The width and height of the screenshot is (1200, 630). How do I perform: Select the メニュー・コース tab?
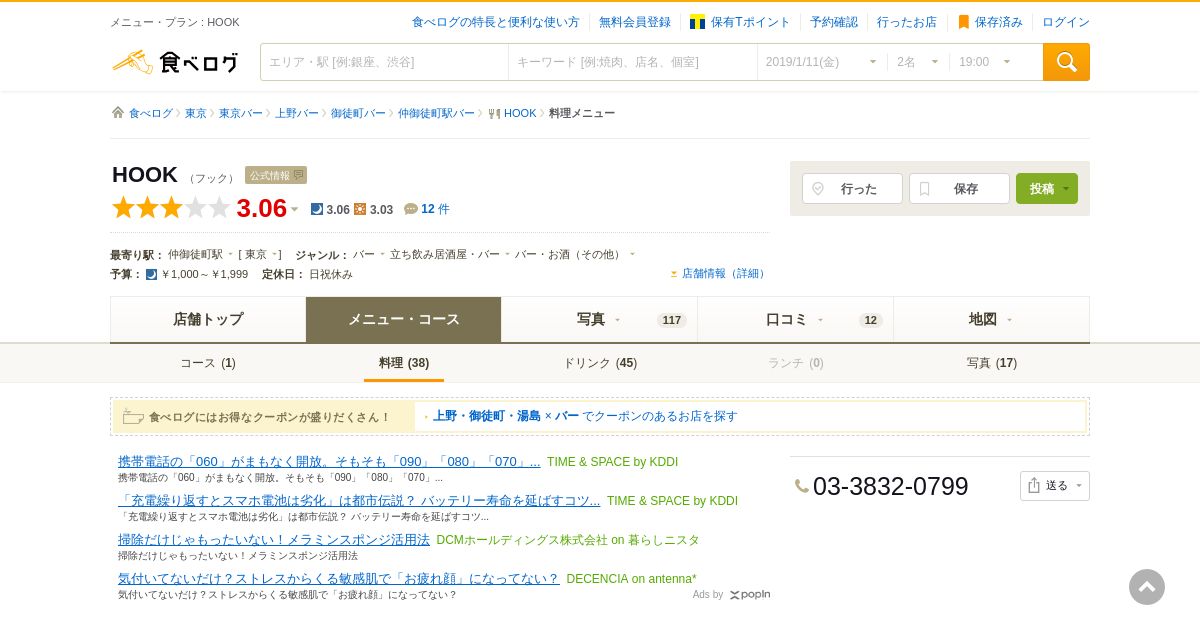click(x=404, y=319)
